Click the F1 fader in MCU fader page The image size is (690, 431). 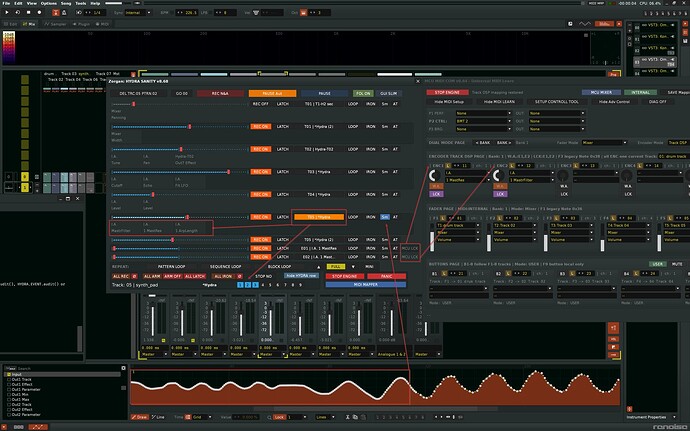(432, 238)
